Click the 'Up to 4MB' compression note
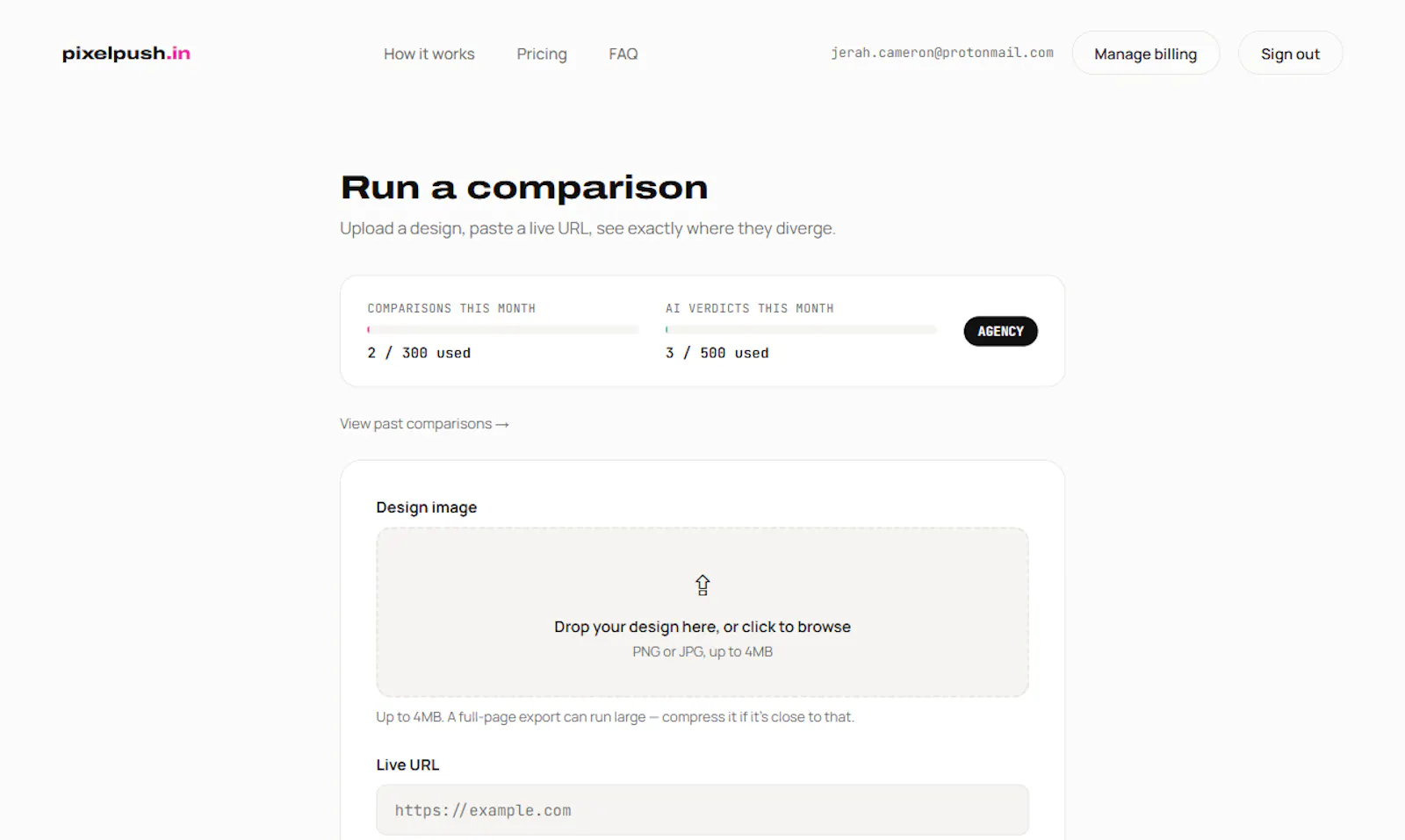This screenshot has width=1405, height=840. point(615,717)
